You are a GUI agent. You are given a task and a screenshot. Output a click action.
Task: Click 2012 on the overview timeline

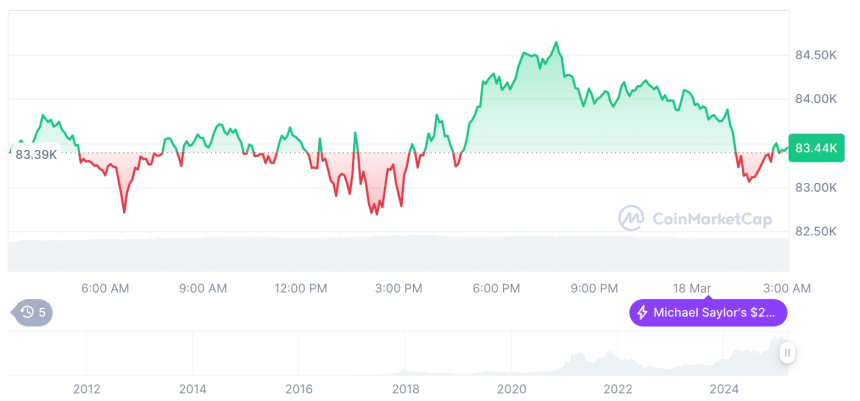[87, 390]
